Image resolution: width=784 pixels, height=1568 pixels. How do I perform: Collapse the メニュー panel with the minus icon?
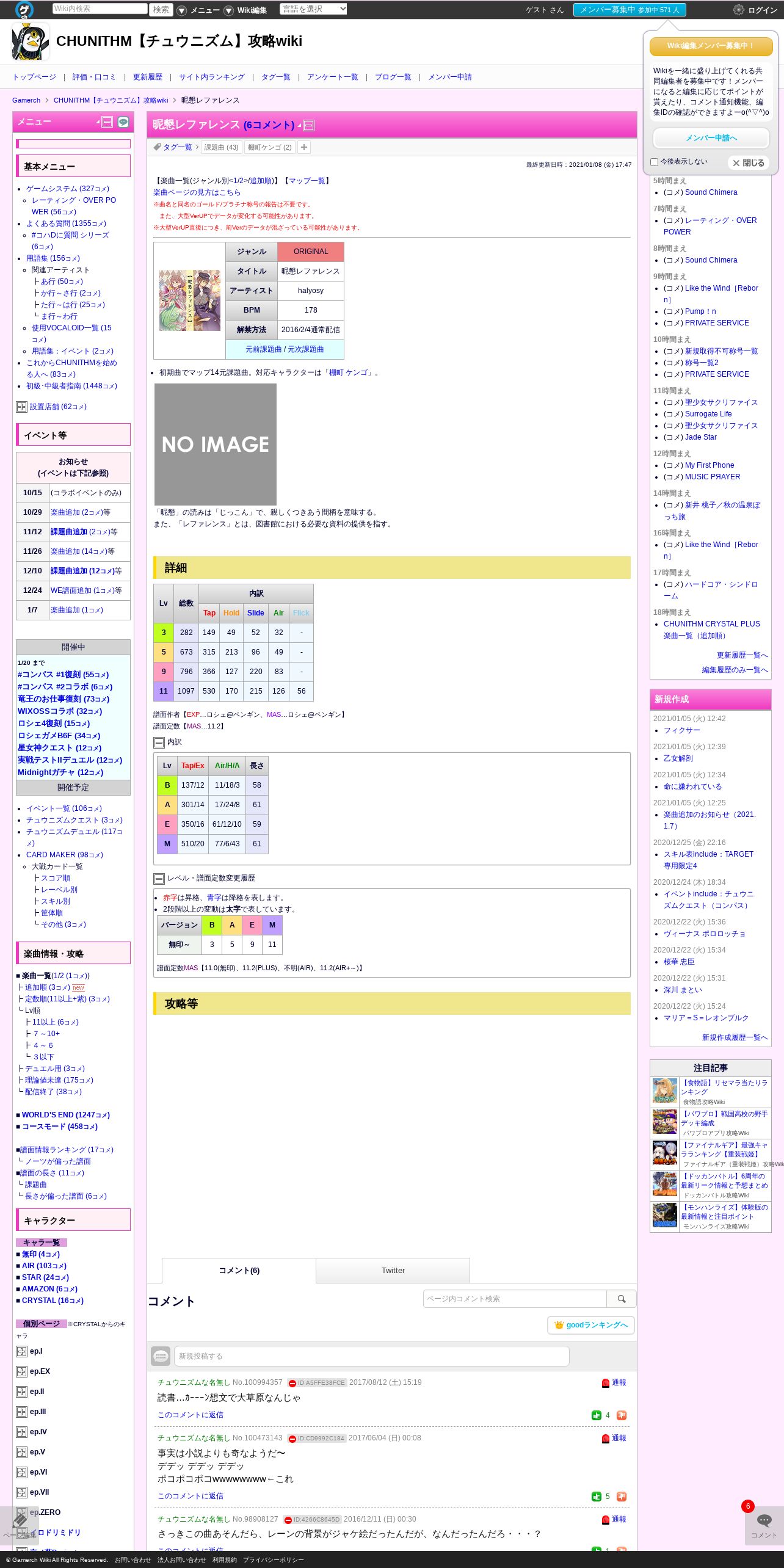pyautogui.click(x=107, y=122)
